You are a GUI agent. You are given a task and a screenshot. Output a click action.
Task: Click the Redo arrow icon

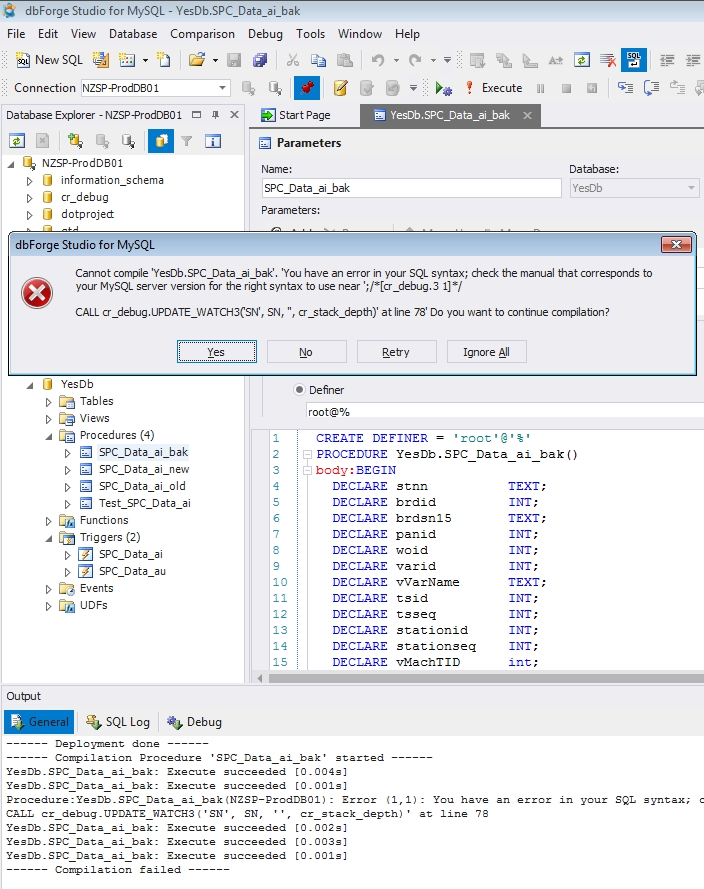coord(415,60)
